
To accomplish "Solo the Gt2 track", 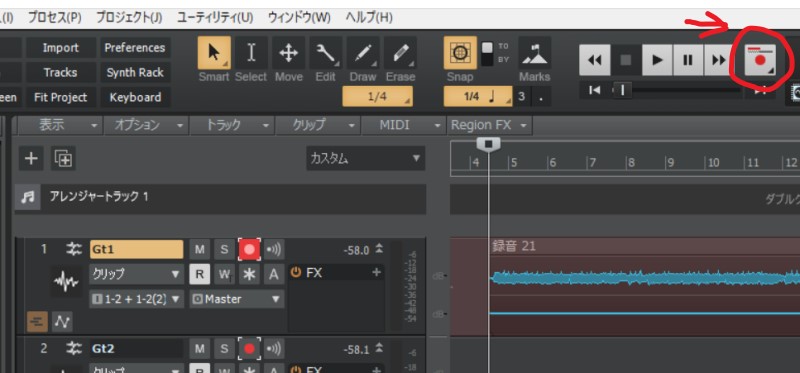I will (224, 349).
